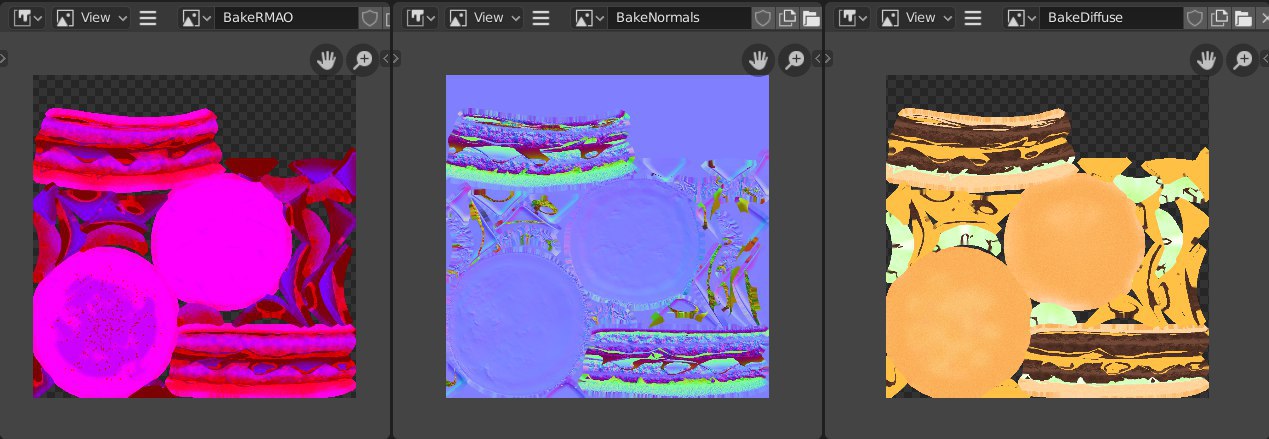Toggle fake user shield for BakeNormals
The image size is (1269, 439).
[763, 18]
